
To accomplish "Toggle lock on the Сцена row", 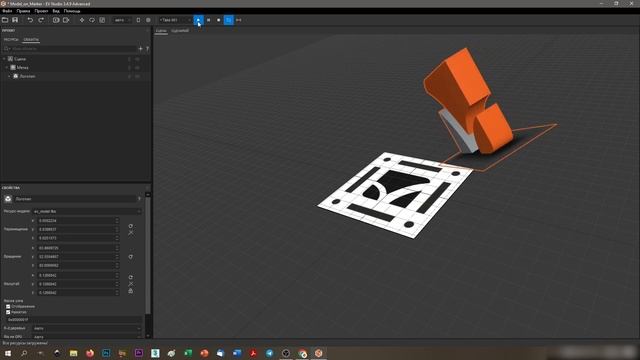I will pos(129,59).
